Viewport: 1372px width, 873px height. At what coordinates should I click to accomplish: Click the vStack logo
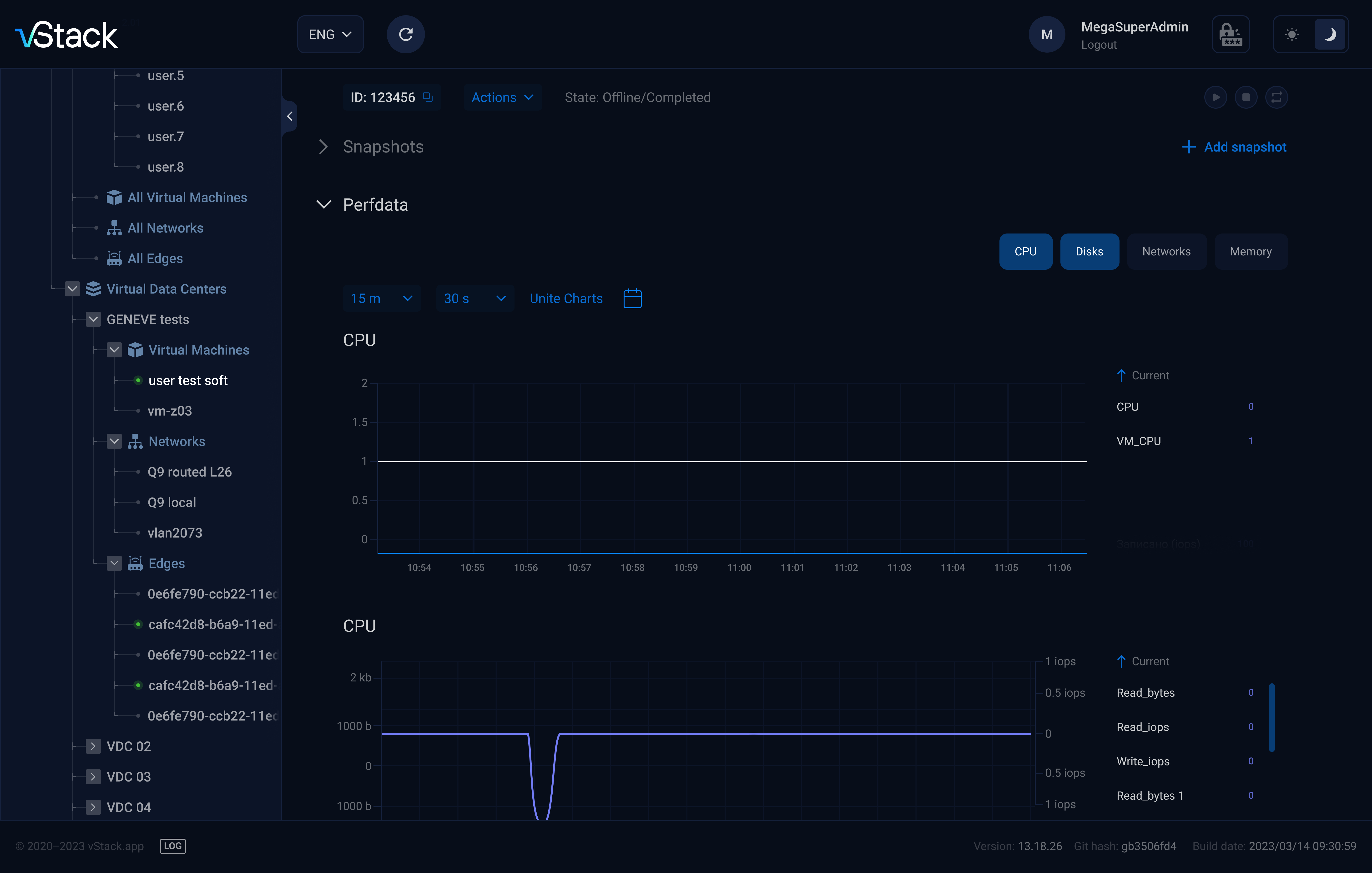pyautogui.click(x=67, y=35)
